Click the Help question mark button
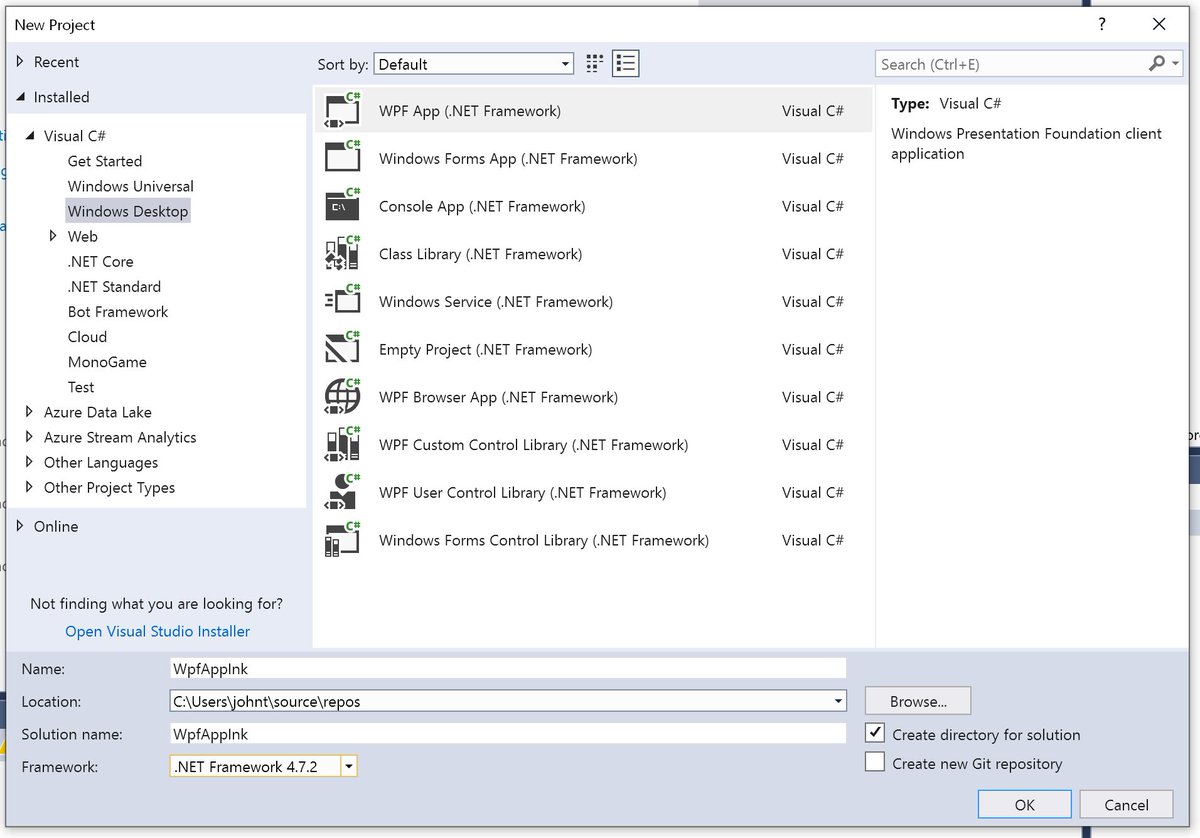Screen dimensions: 1200x838 1101,24
